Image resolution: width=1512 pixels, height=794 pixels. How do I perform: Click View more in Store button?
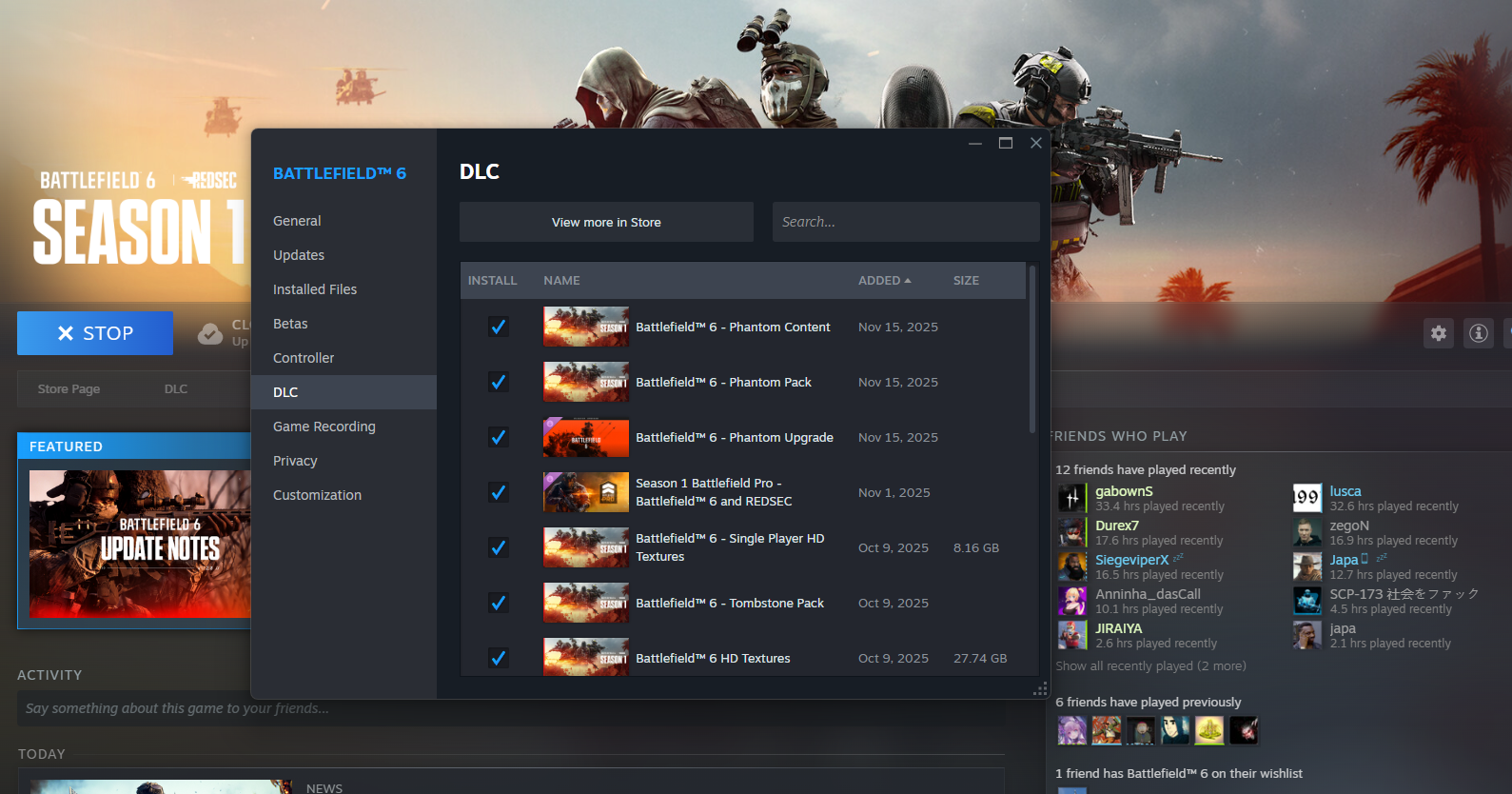pos(606,222)
